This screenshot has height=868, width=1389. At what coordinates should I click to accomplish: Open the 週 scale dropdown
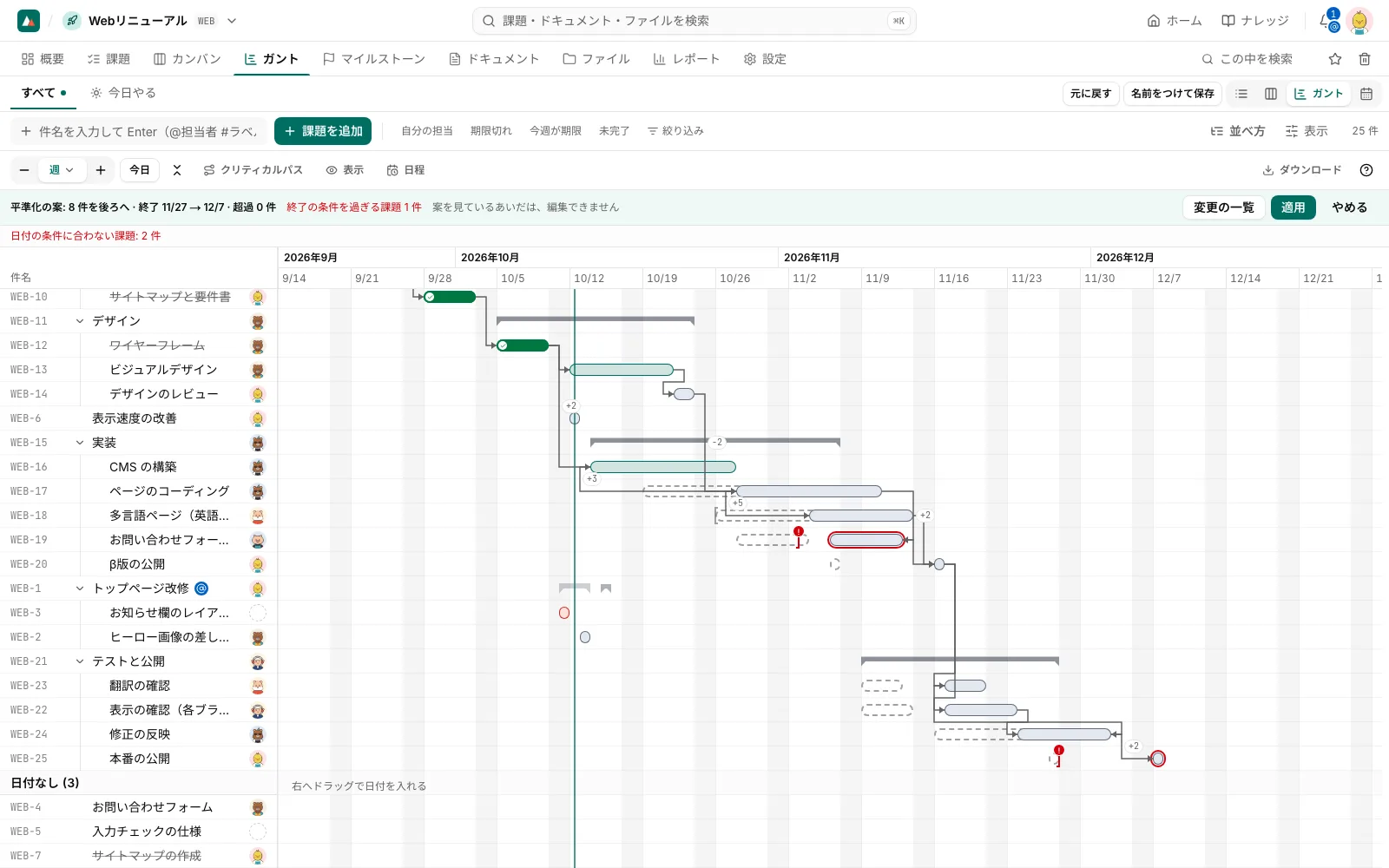(x=62, y=170)
